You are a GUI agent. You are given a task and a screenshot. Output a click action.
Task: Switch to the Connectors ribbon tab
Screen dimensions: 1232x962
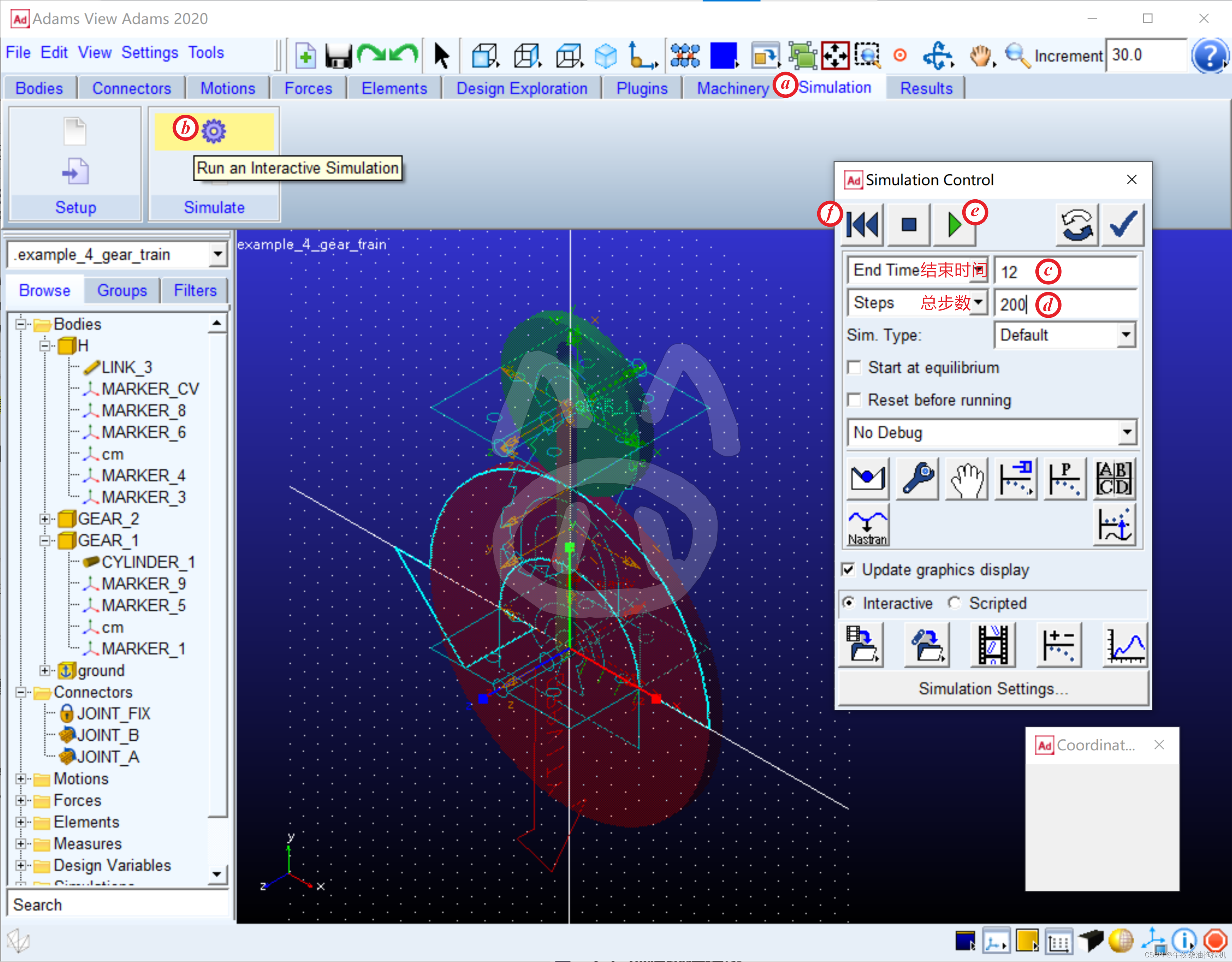(x=132, y=89)
